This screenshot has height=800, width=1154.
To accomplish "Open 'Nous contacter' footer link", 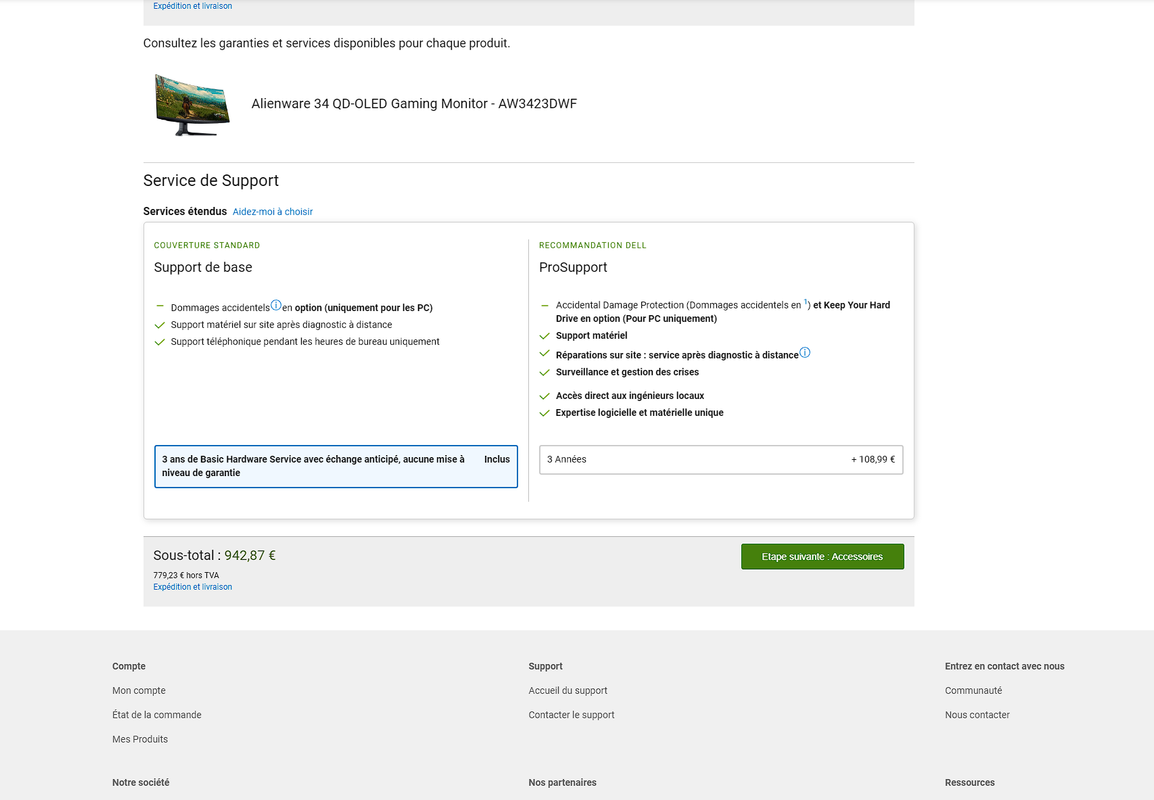I will 977,715.
